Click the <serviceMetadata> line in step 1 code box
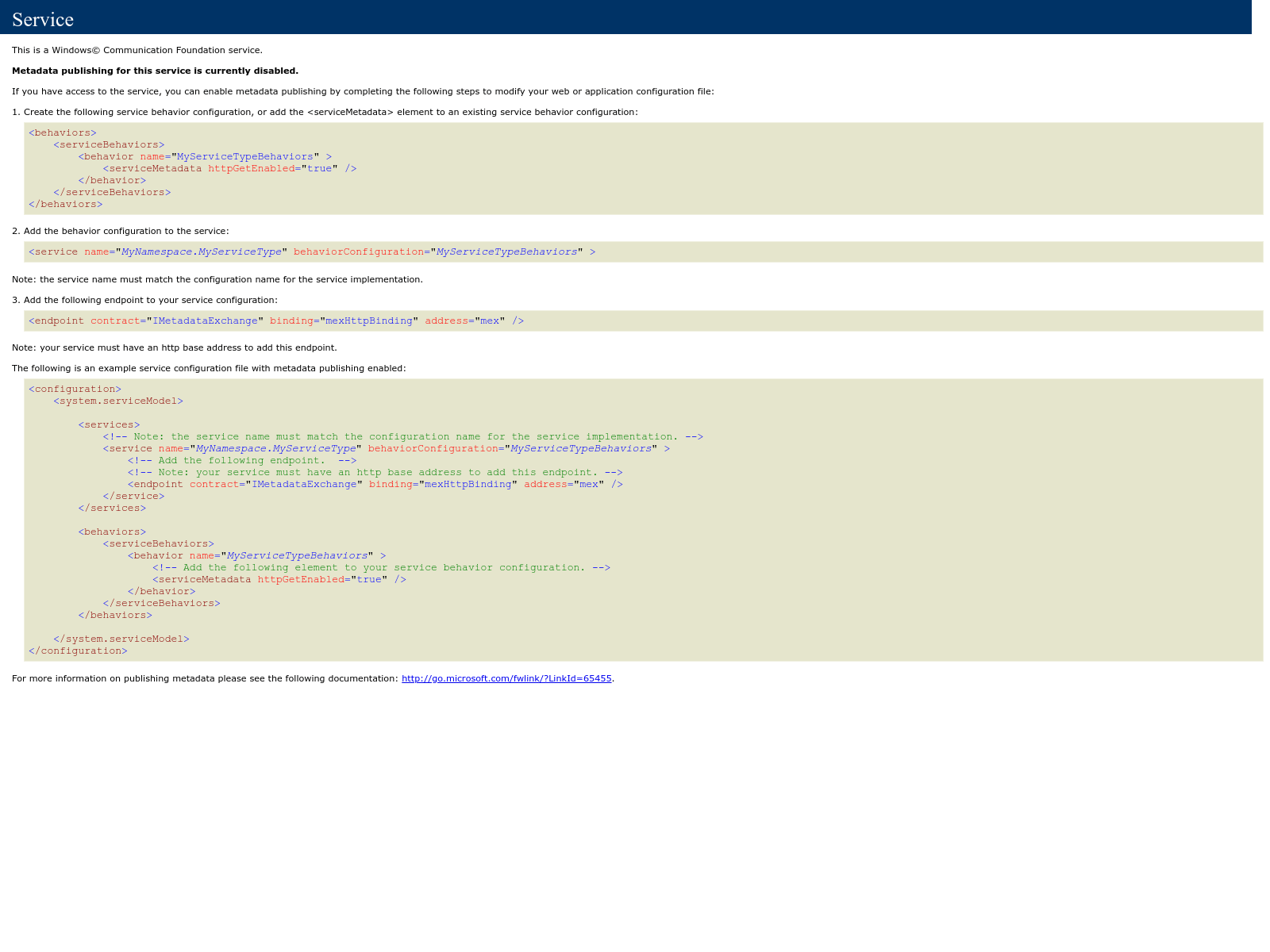The image size is (1270, 952). pyautogui.click(x=229, y=168)
